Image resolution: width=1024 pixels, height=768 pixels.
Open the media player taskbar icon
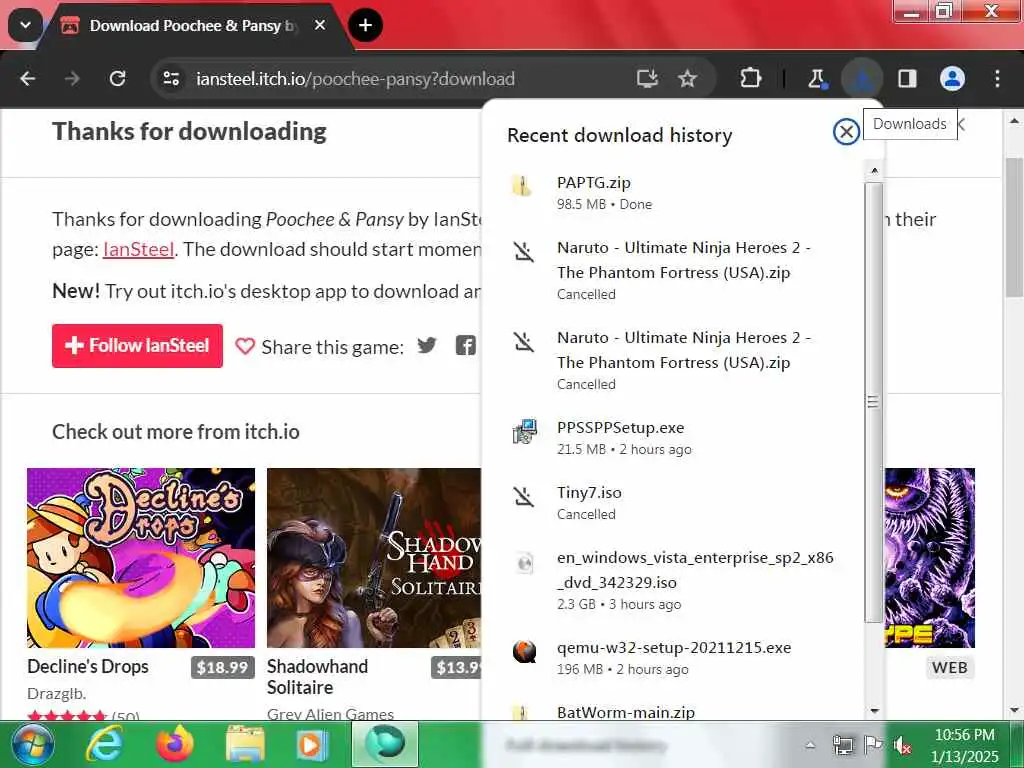coord(313,744)
